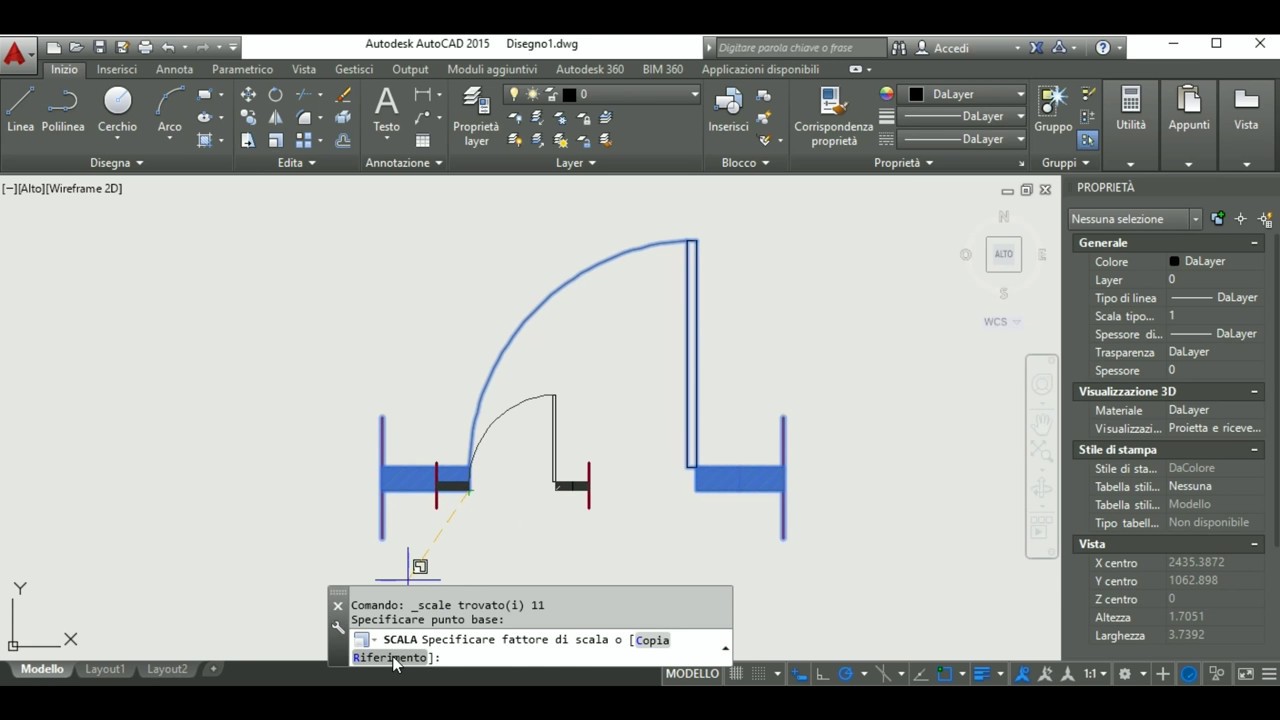
Task: Switch to the Inserisci ribbon tab
Action: click(117, 69)
